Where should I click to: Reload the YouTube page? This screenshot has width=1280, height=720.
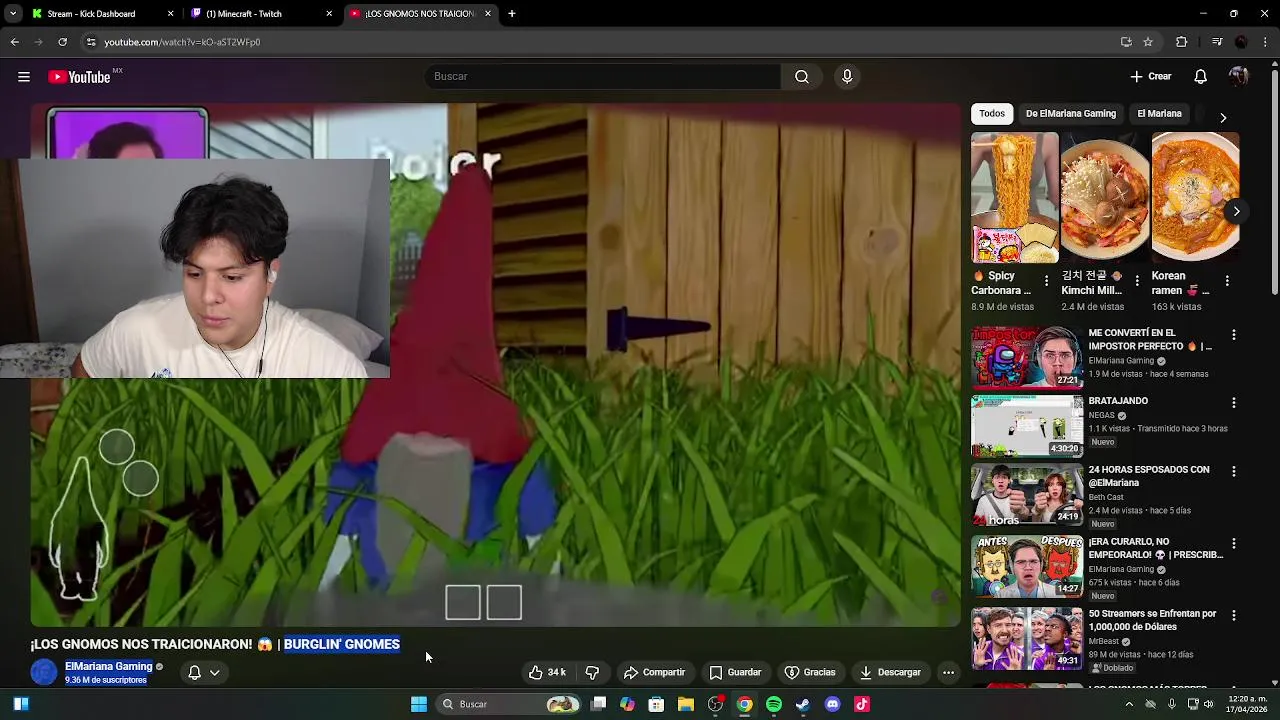click(x=62, y=42)
